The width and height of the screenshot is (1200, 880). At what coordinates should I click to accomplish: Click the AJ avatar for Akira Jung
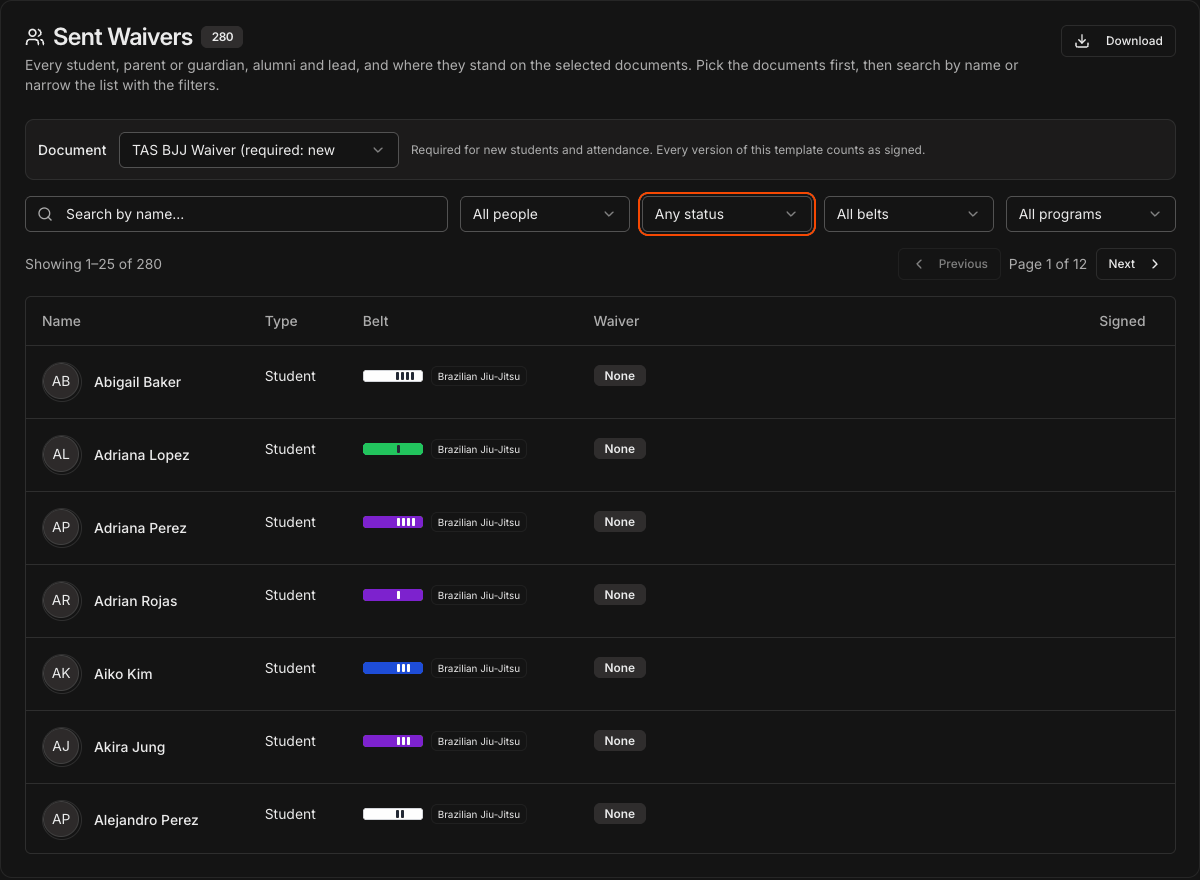point(61,747)
